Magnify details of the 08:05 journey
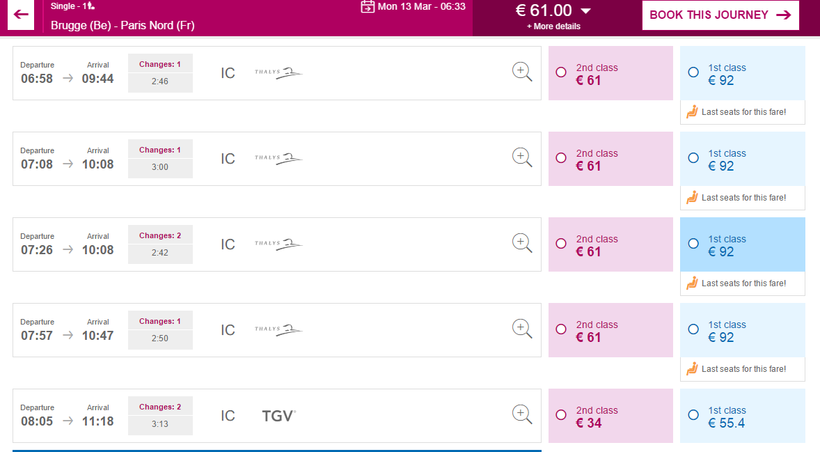 tap(521, 413)
